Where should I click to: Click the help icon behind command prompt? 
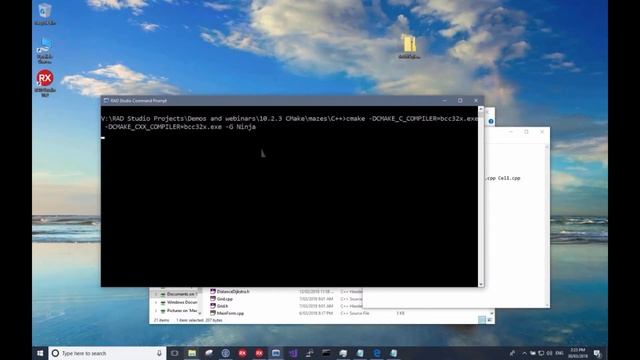click(491, 121)
